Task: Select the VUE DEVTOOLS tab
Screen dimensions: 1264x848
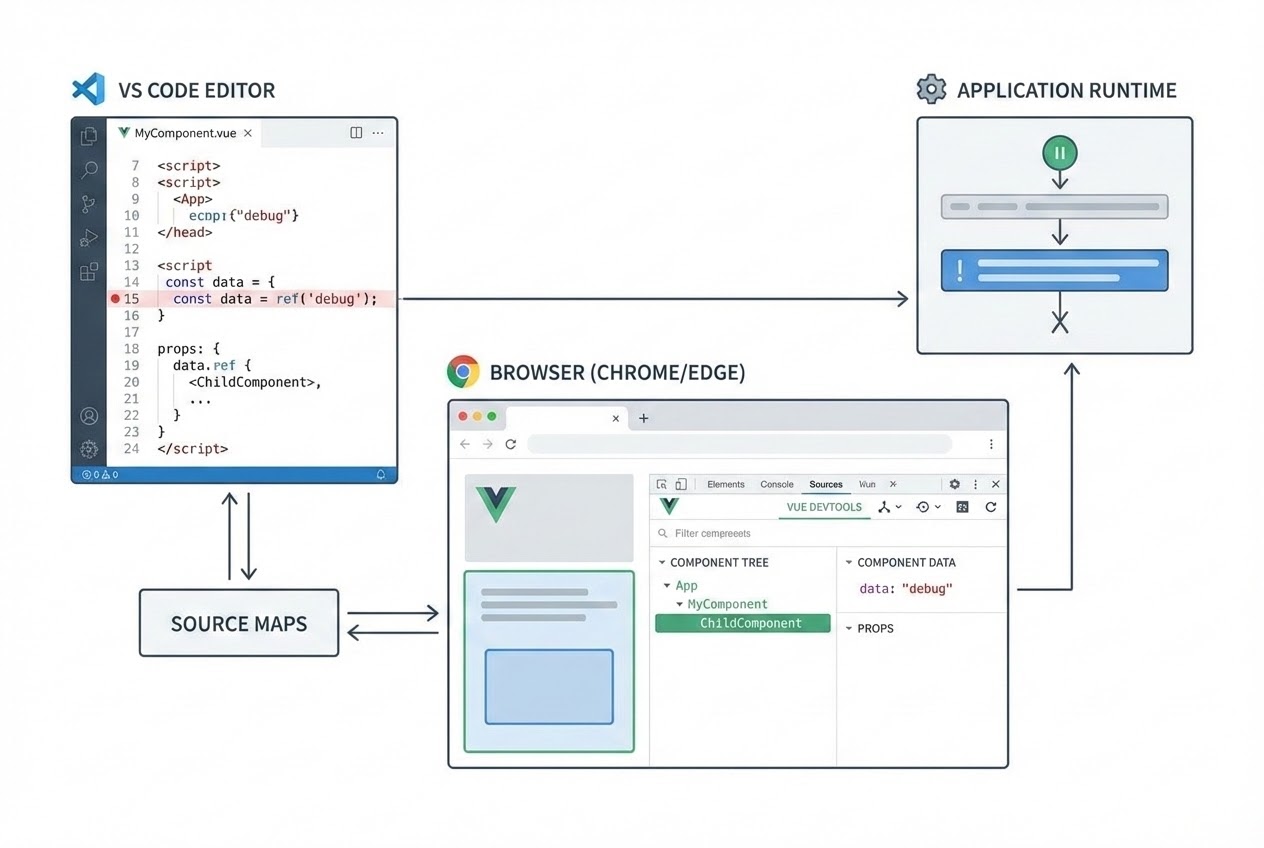Action: point(824,507)
